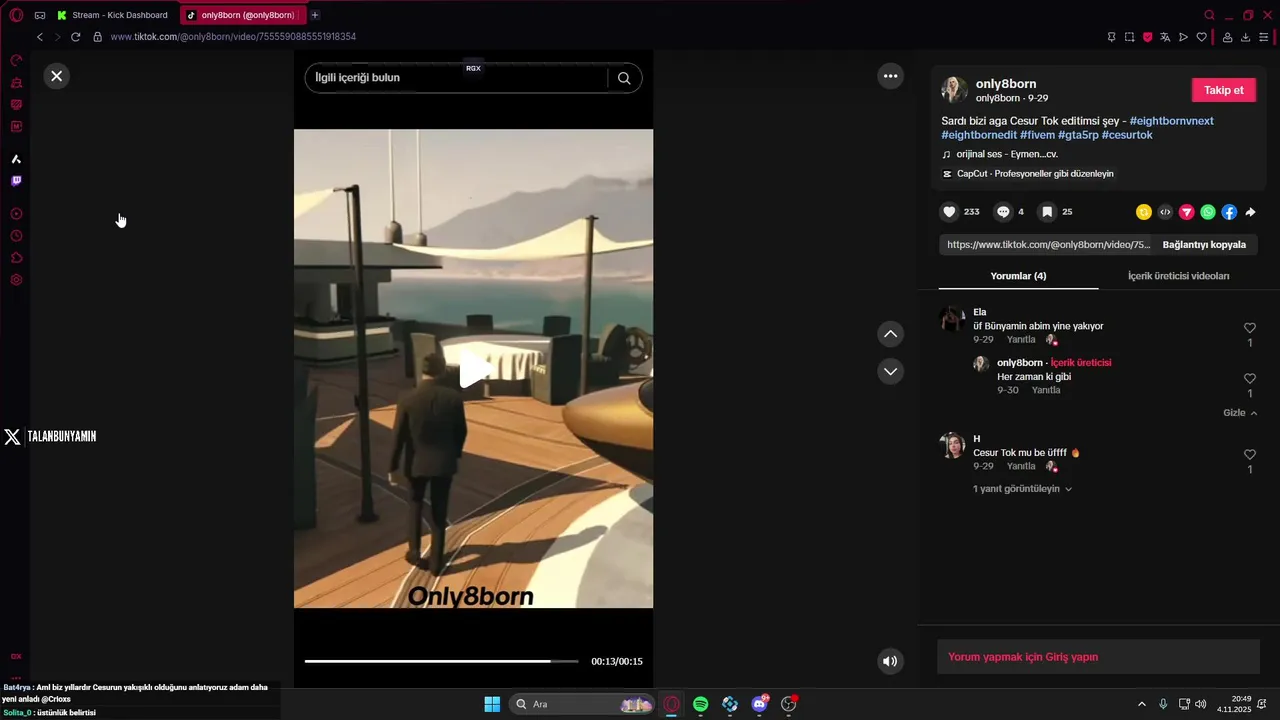Mute the video with speaker button

890,661
